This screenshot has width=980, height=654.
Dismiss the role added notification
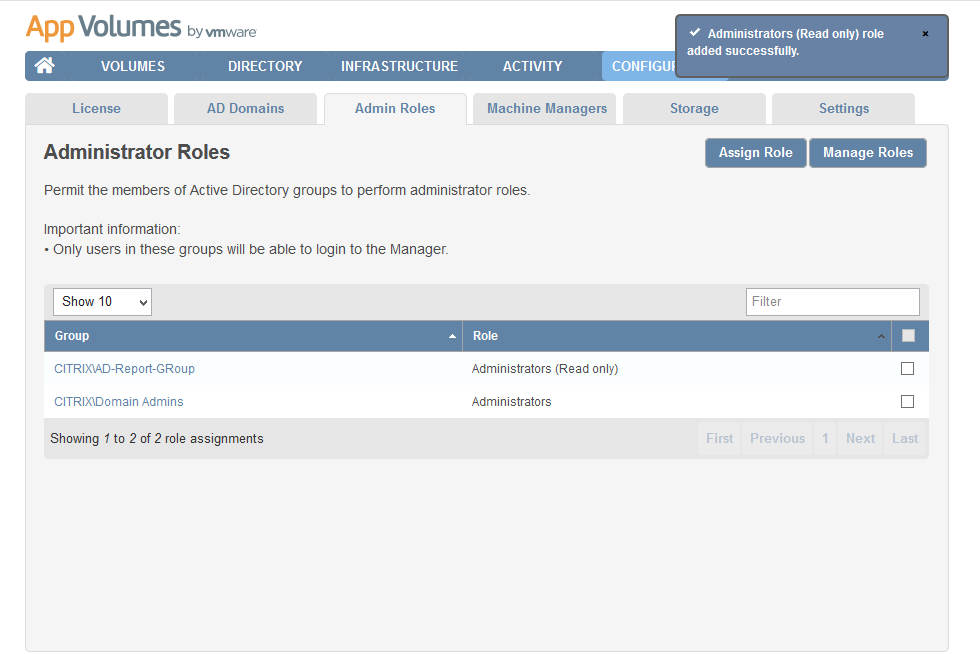tap(926, 34)
